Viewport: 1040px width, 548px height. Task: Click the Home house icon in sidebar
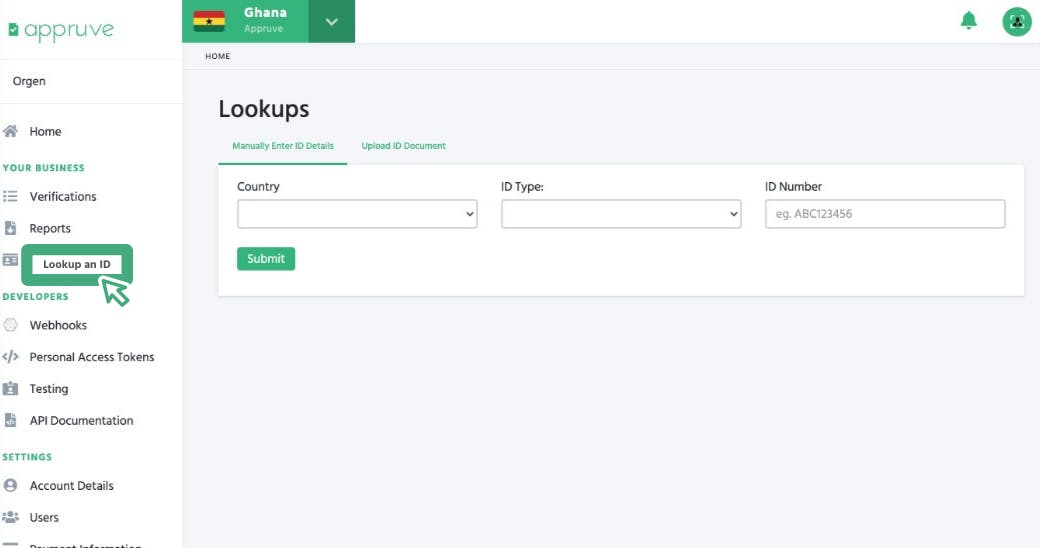10,131
